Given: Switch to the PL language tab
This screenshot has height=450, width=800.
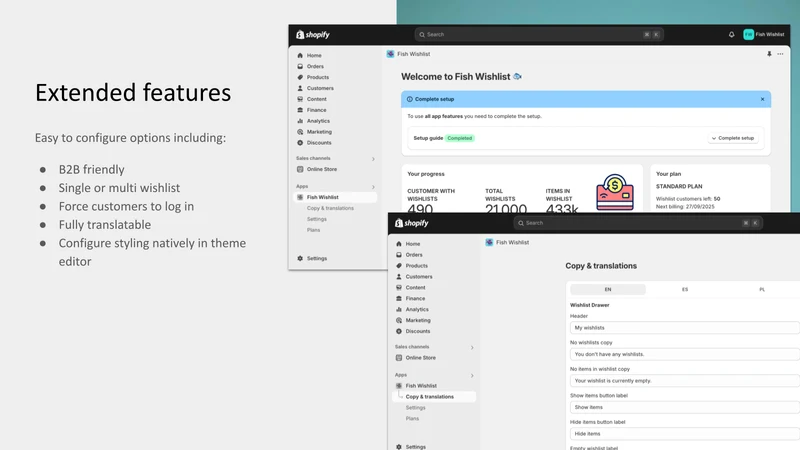Looking at the screenshot, I should coord(762,289).
